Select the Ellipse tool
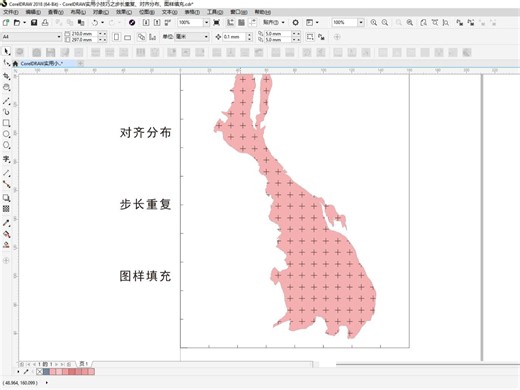The height and width of the screenshot is (390, 520). tap(6, 134)
